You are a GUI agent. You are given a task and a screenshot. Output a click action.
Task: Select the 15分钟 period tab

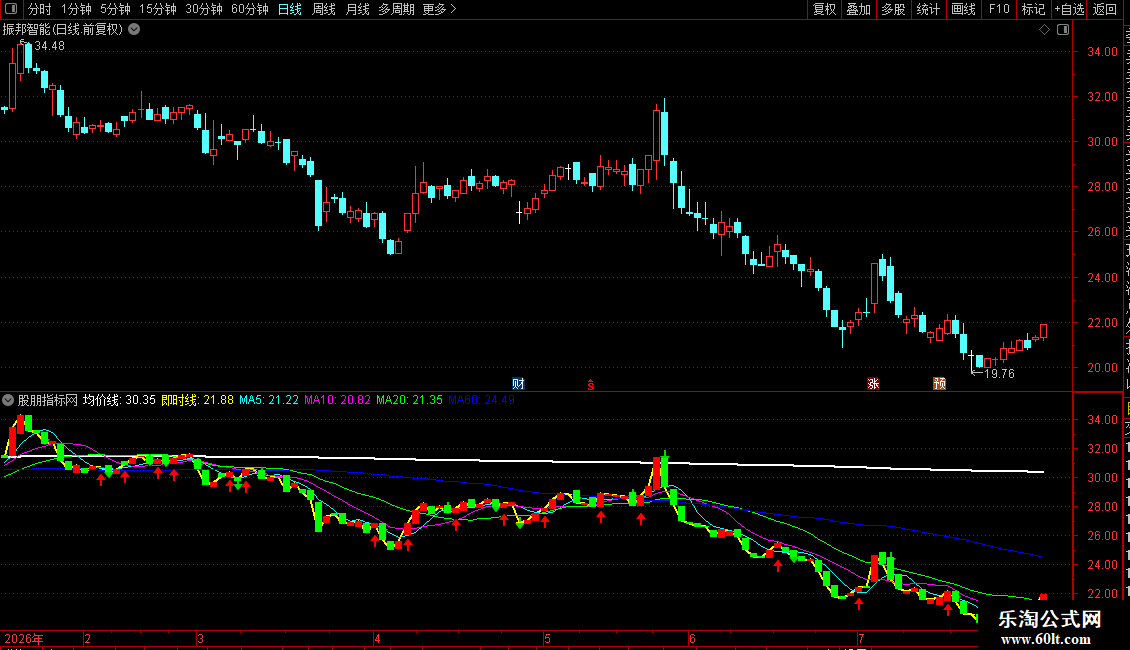158,9
